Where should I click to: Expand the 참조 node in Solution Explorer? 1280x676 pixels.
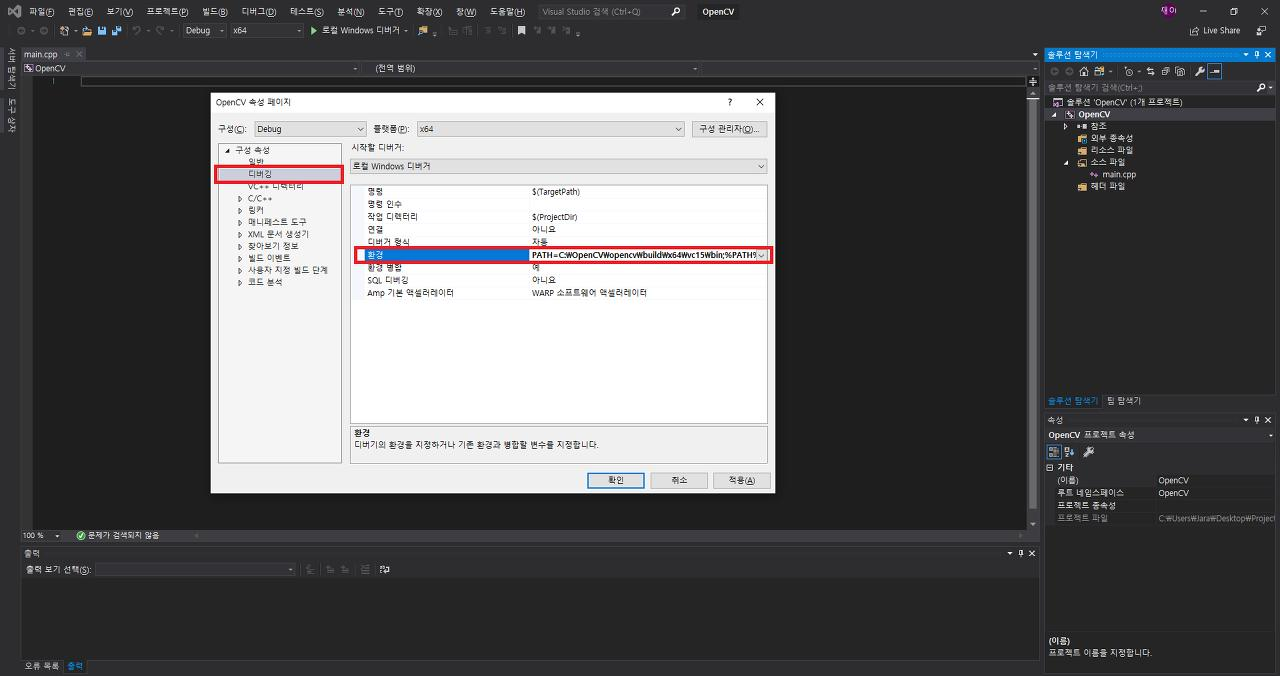1065,126
